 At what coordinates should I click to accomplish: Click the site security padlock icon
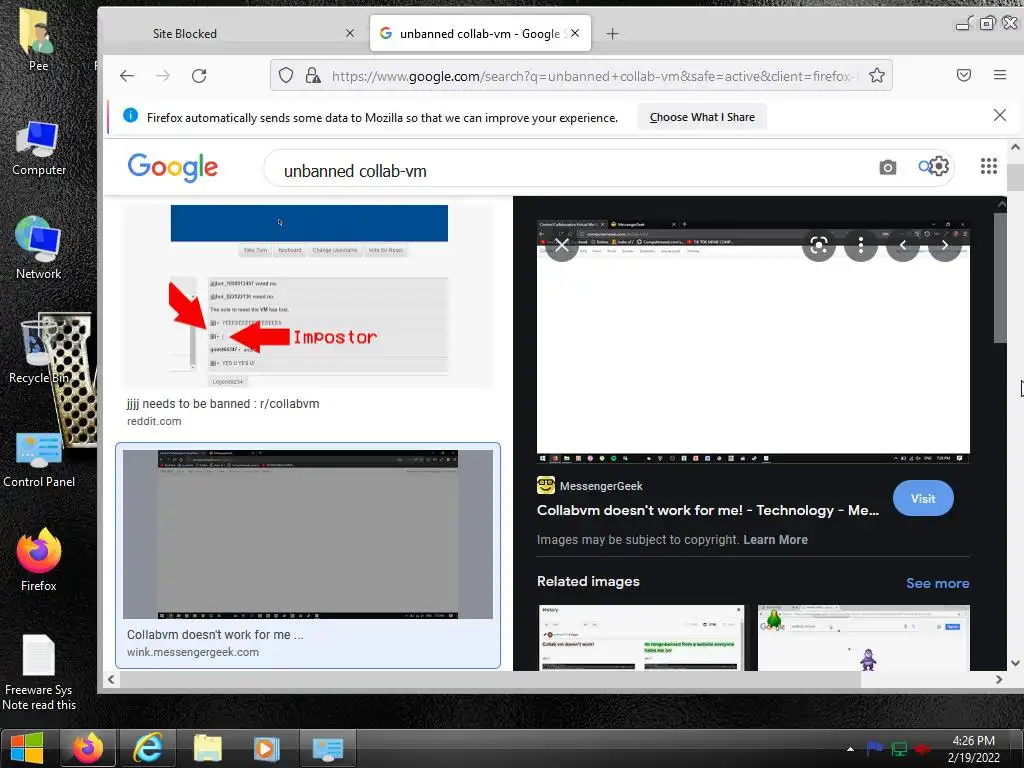(313, 76)
